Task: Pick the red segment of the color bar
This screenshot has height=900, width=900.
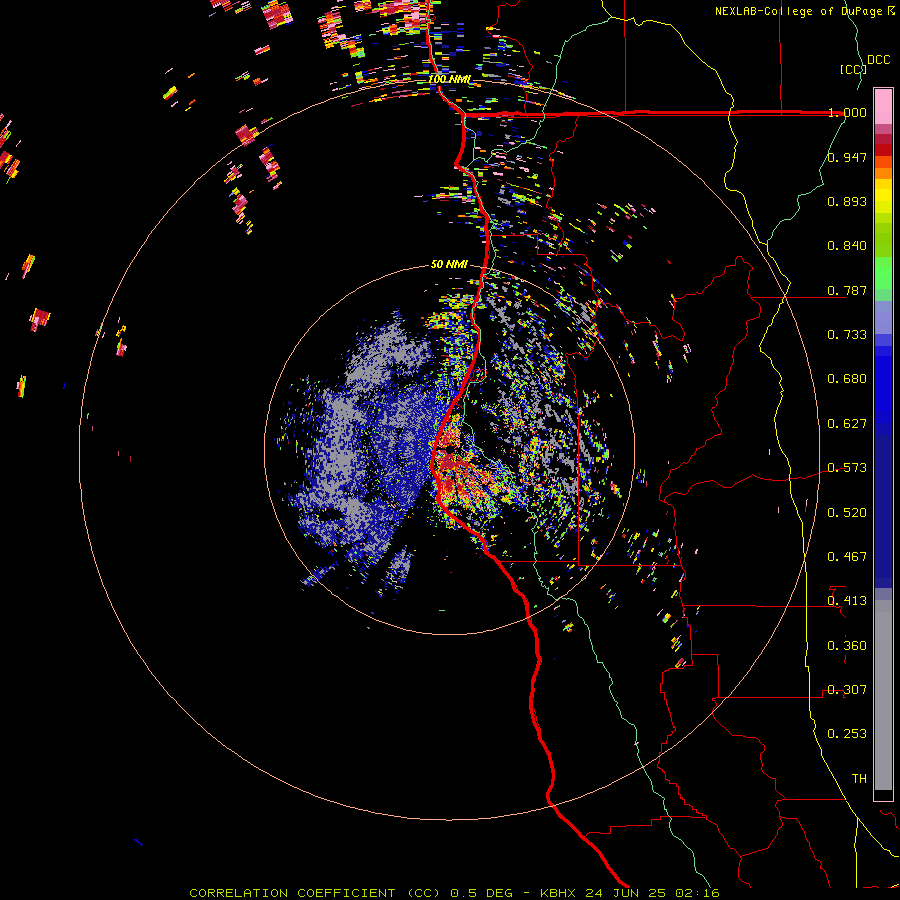Action: (x=883, y=150)
